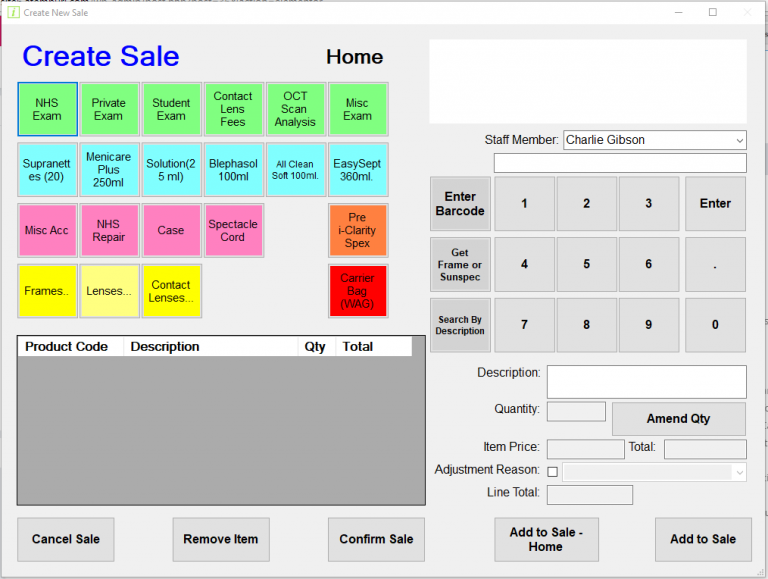This screenshot has height=579, width=768.
Task: Click the blank display panel at top right
Action: [x=588, y=81]
